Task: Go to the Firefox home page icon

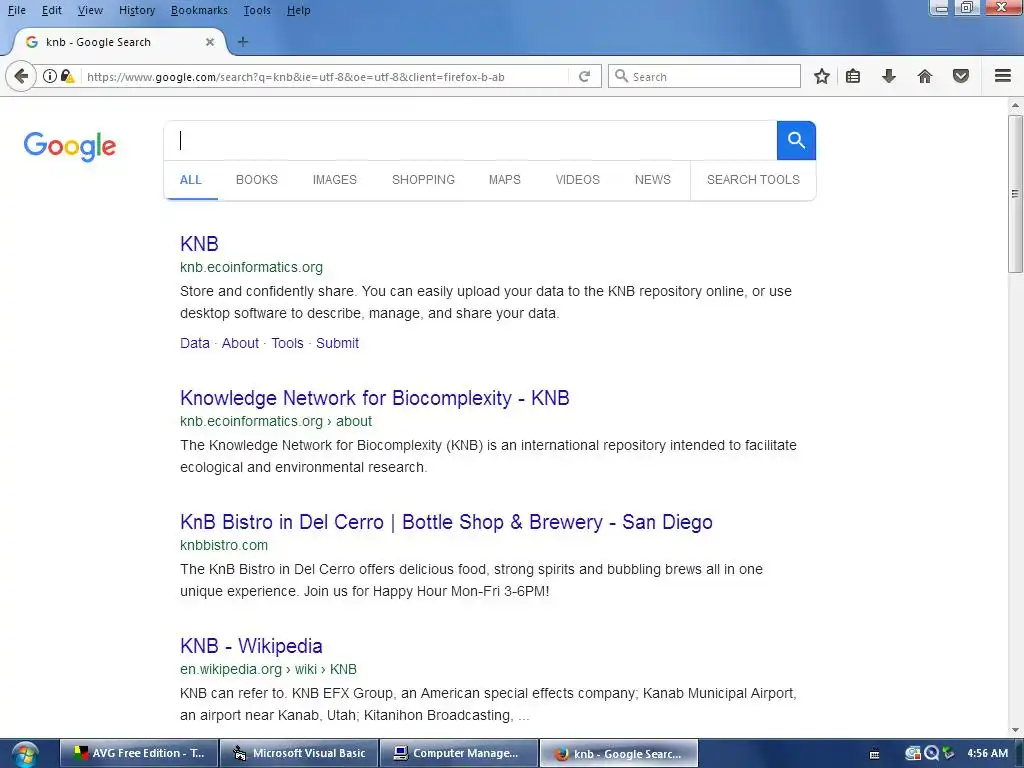Action: tap(925, 76)
